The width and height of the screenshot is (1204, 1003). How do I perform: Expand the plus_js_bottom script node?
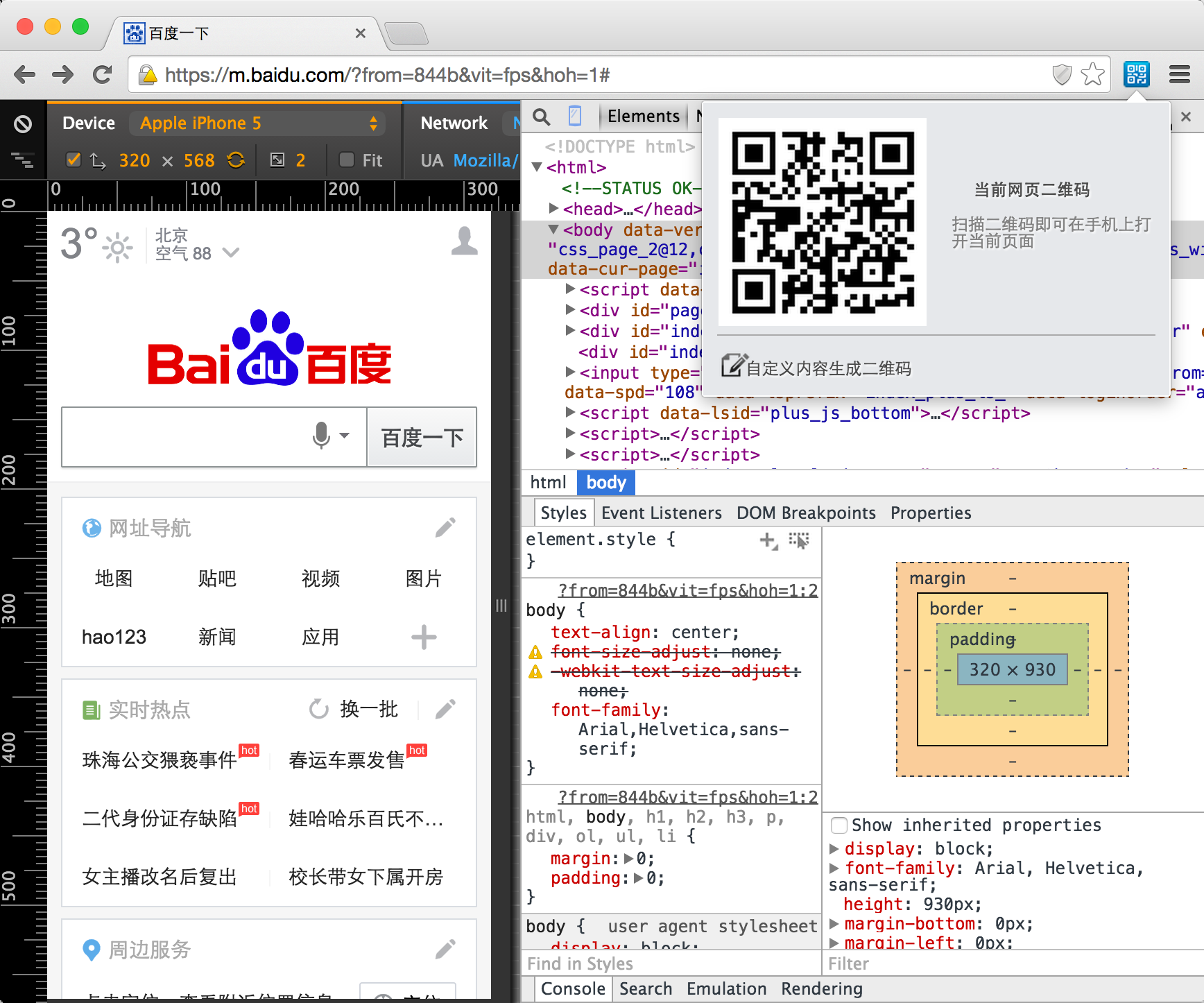point(570,413)
